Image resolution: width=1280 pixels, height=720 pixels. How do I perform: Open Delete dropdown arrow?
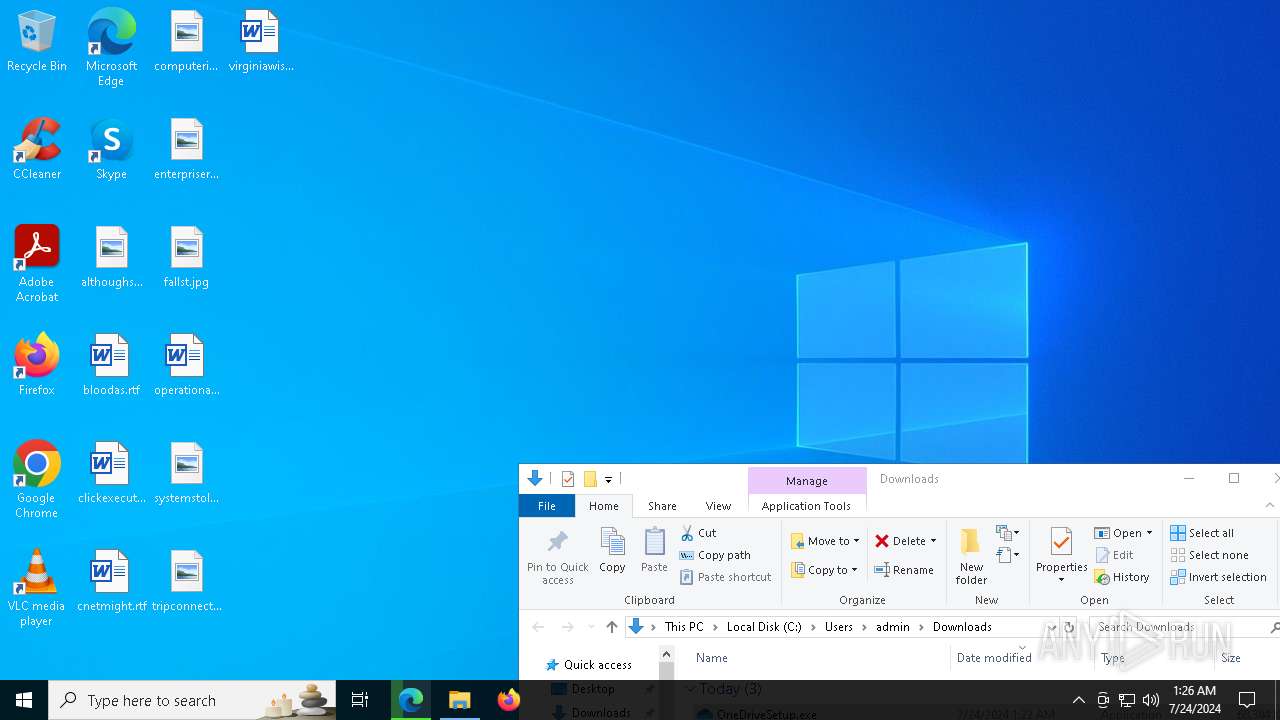pos(933,541)
